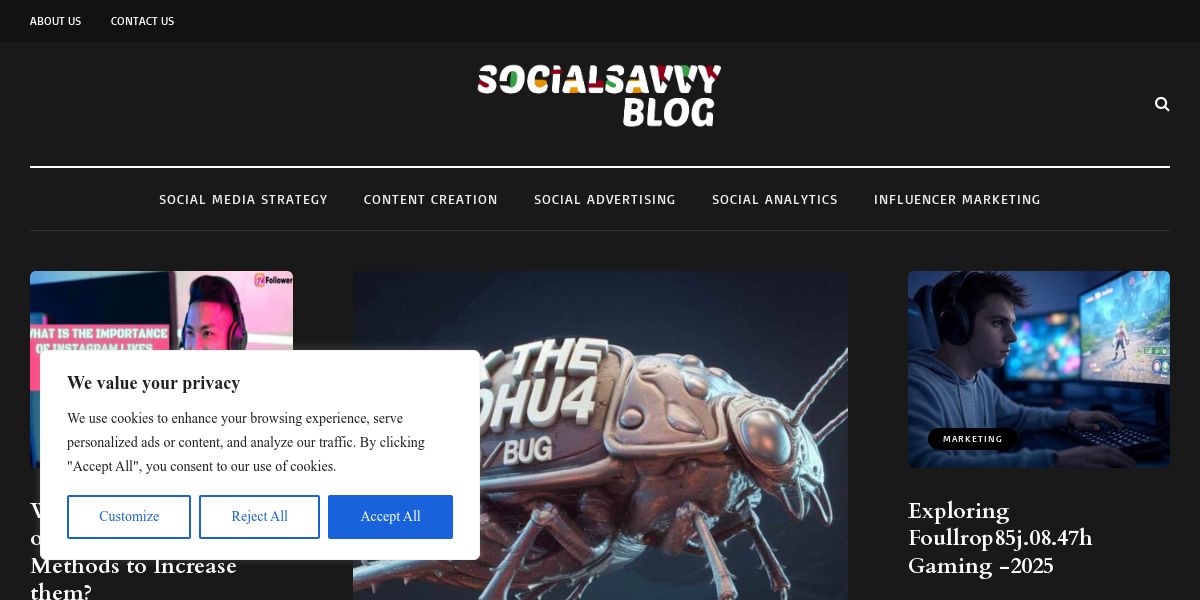Viewport: 1200px width, 600px height.
Task: Open the About Us page
Action: (x=55, y=21)
